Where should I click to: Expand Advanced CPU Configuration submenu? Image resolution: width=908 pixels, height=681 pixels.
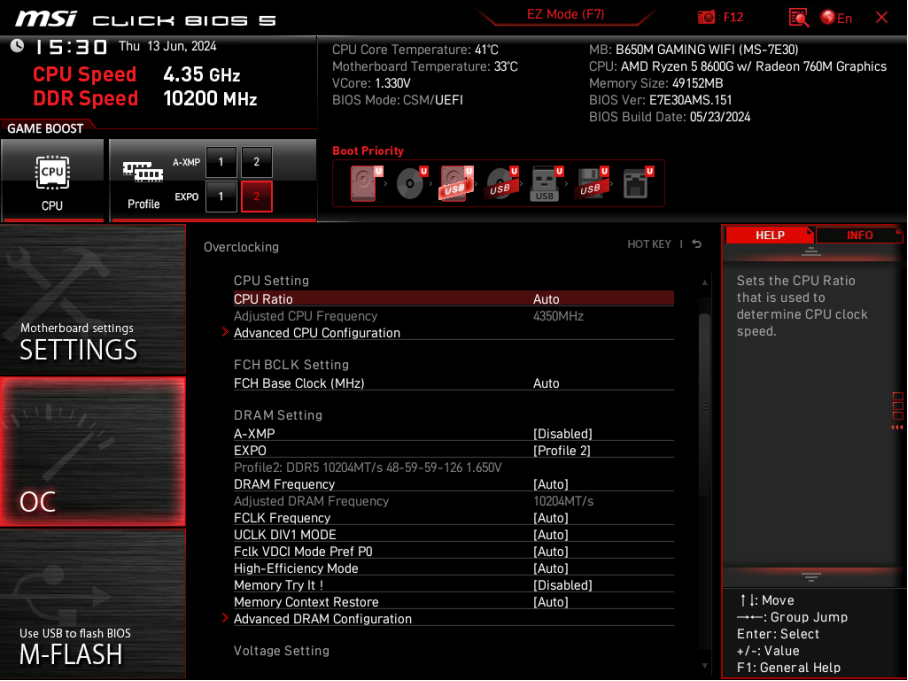coord(317,333)
